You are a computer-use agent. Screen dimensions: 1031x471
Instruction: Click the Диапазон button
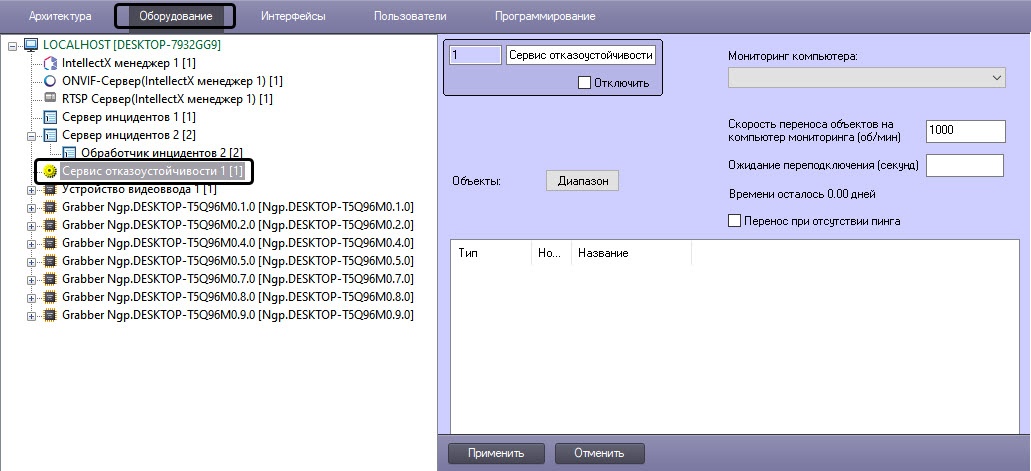[582, 181]
